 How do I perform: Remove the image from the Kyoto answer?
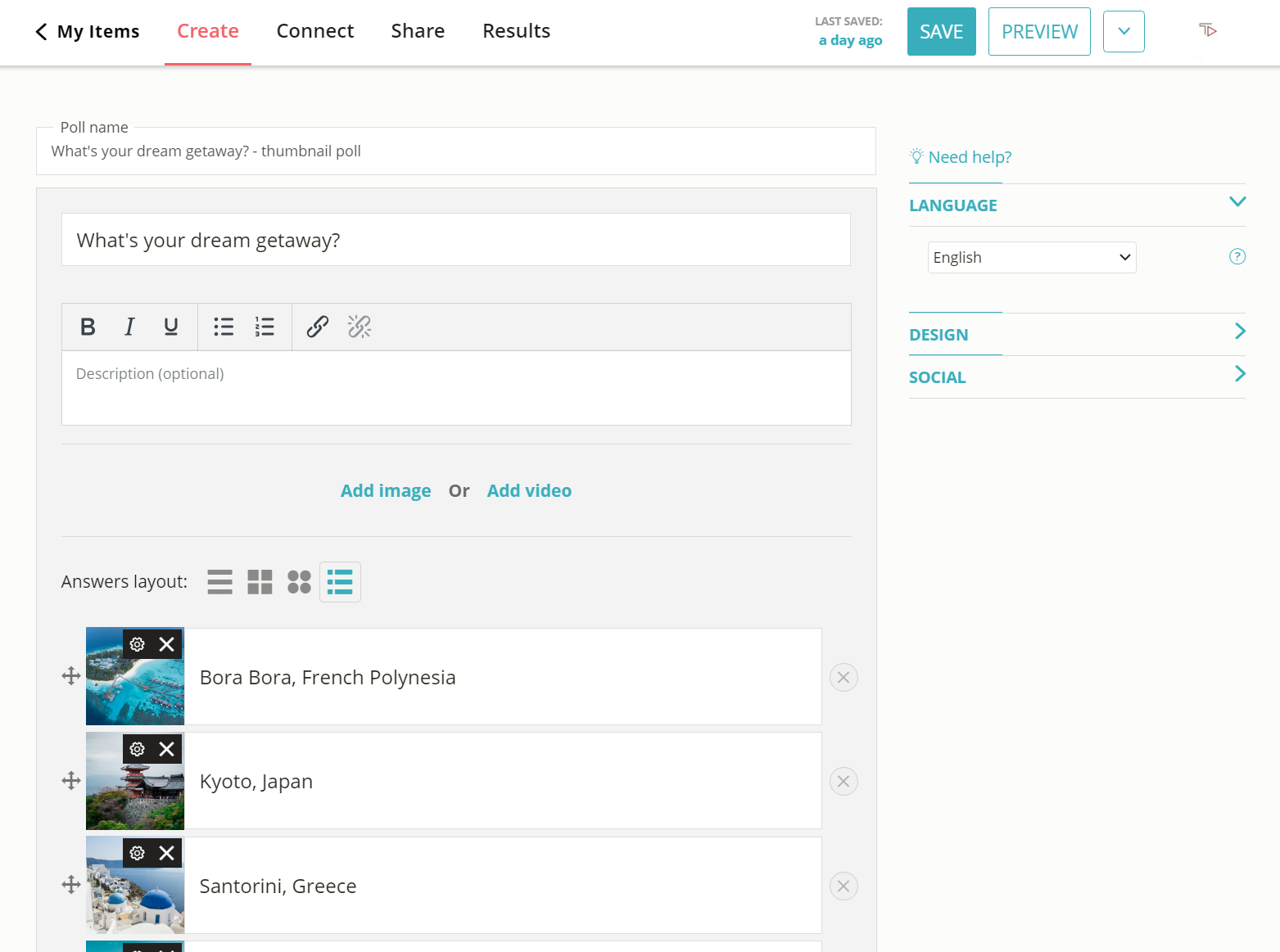click(x=167, y=748)
